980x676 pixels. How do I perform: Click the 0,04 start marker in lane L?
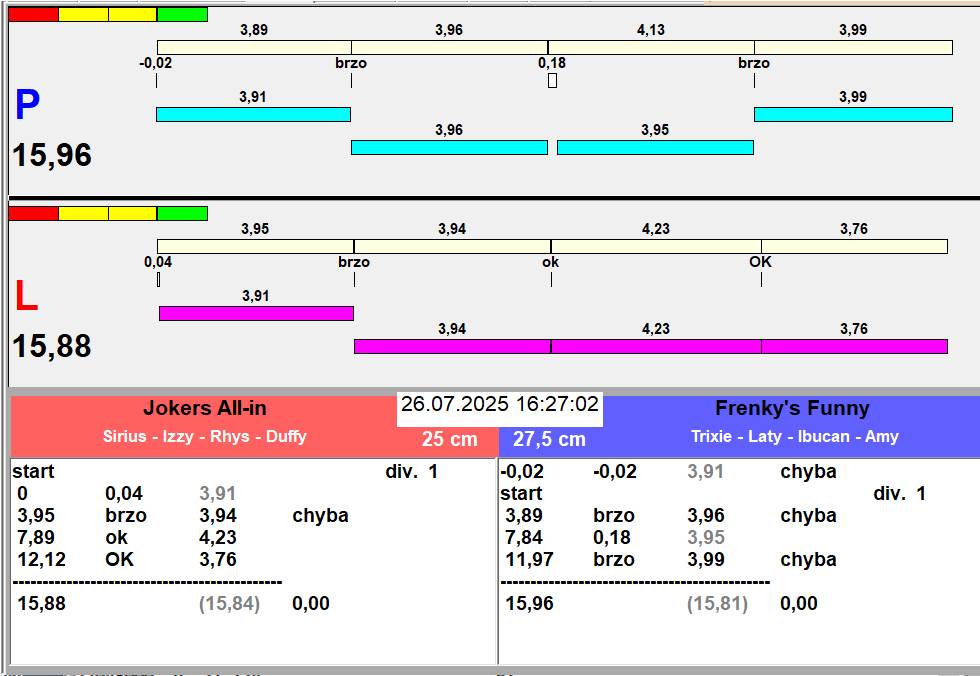[x=158, y=280]
